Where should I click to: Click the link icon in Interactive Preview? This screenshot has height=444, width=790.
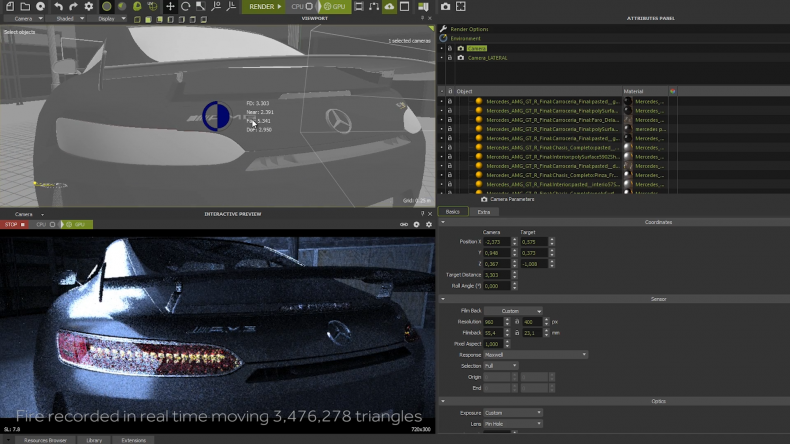(x=404, y=224)
